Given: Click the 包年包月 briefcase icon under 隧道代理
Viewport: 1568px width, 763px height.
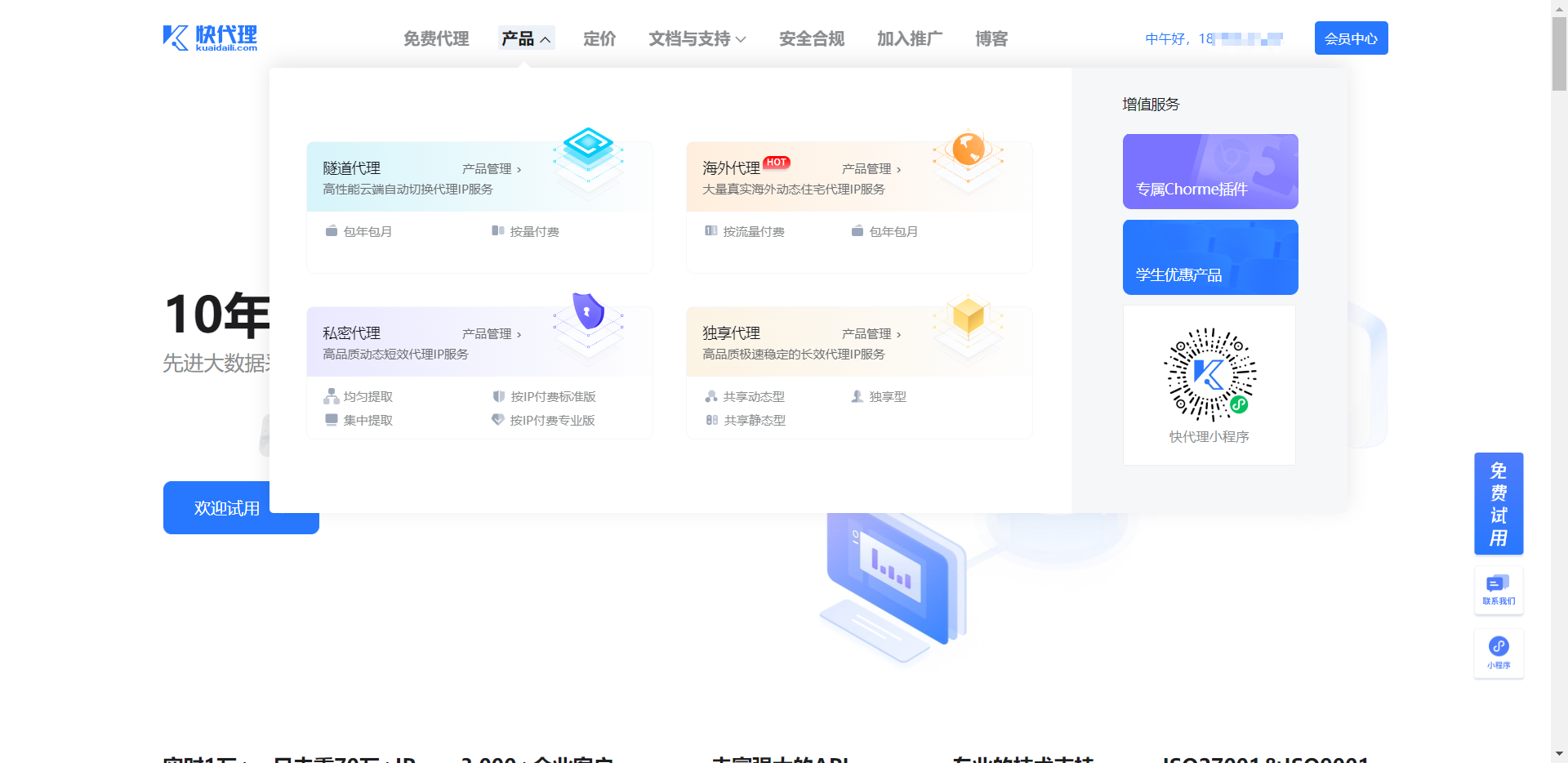Looking at the screenshot, I should (x=332, y=231).
